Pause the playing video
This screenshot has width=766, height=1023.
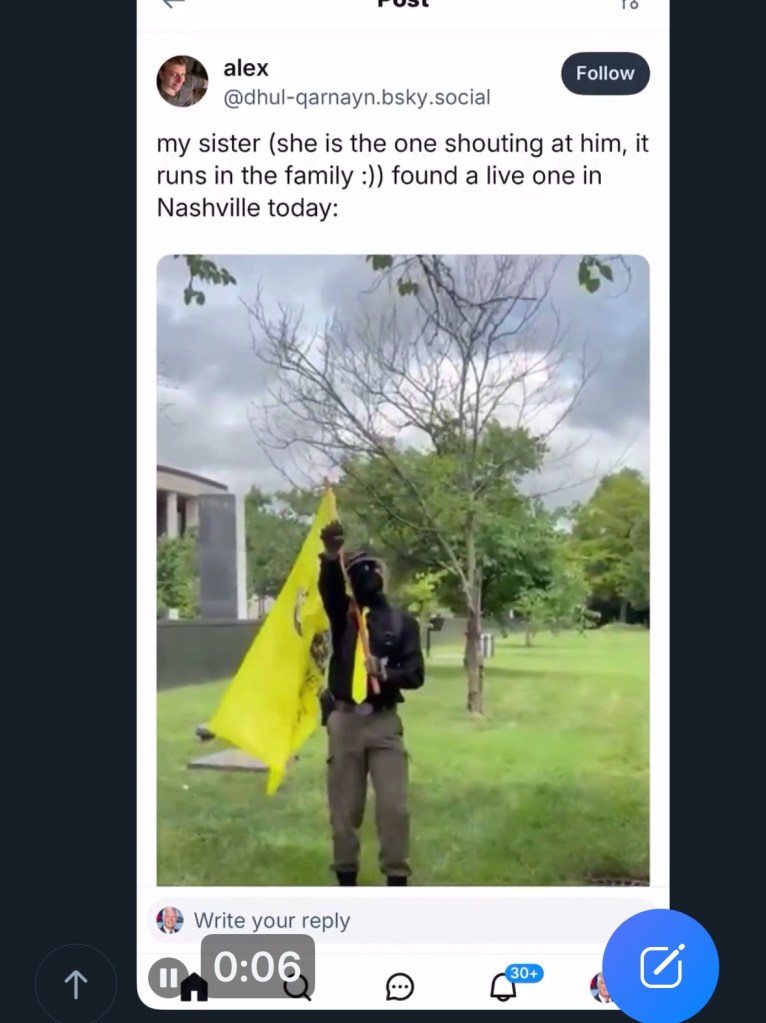pyautogui.click(x=167, y=977)
